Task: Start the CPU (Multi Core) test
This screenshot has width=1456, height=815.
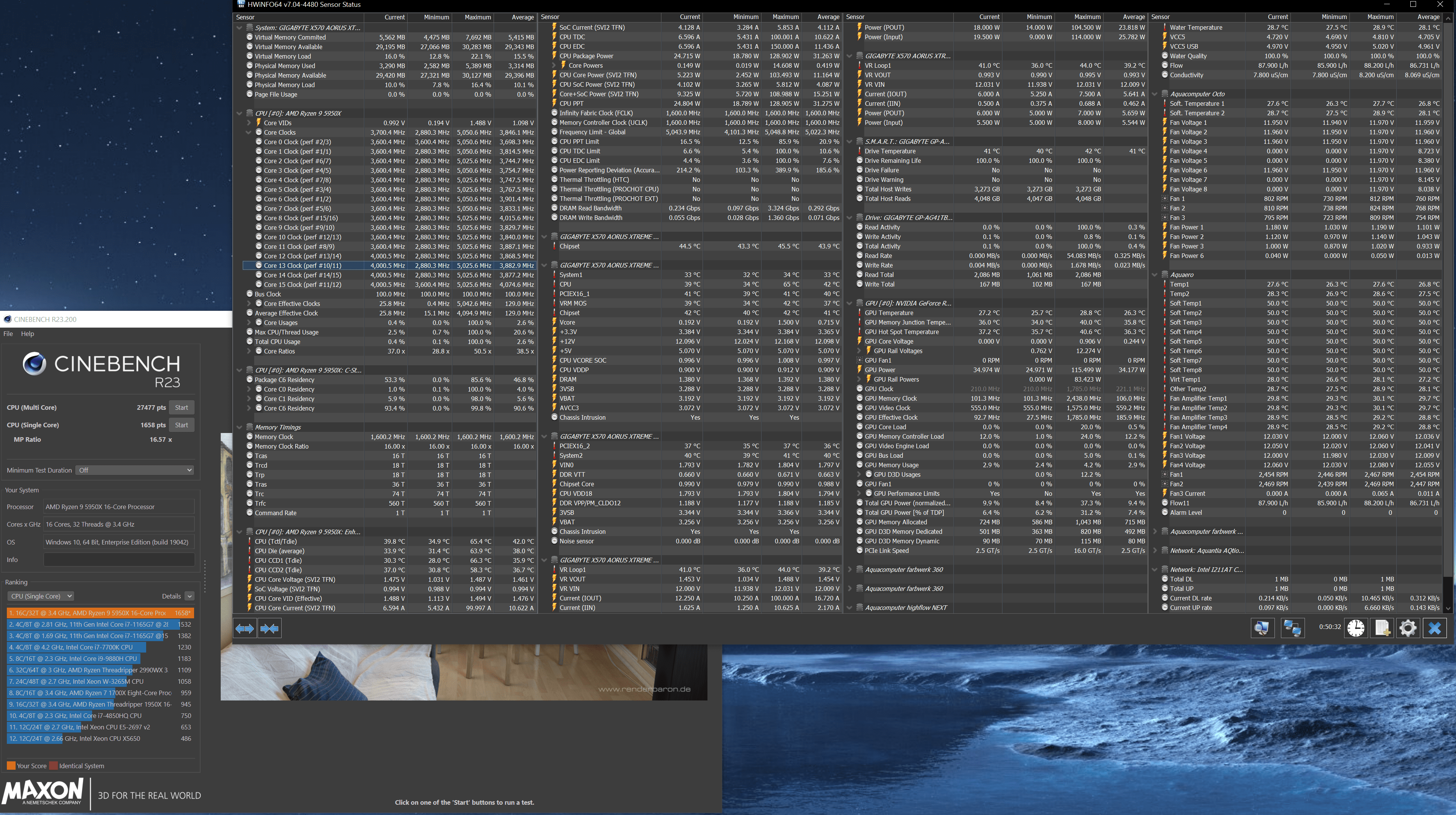Action: coord(182,407)
